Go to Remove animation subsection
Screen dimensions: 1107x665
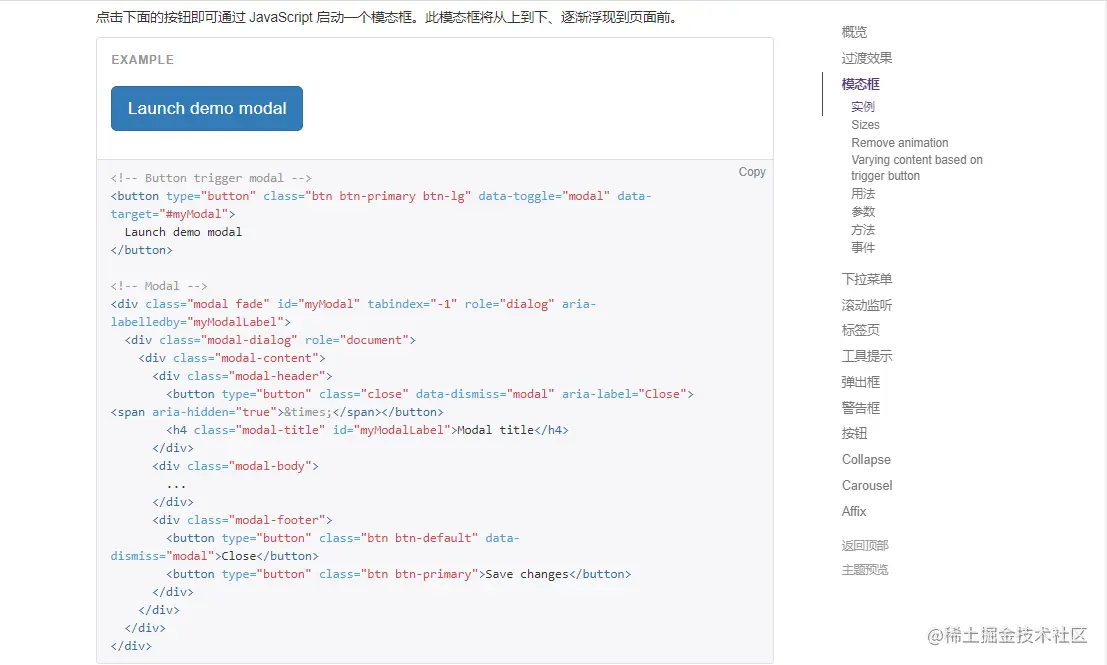[x=899, y=143]
